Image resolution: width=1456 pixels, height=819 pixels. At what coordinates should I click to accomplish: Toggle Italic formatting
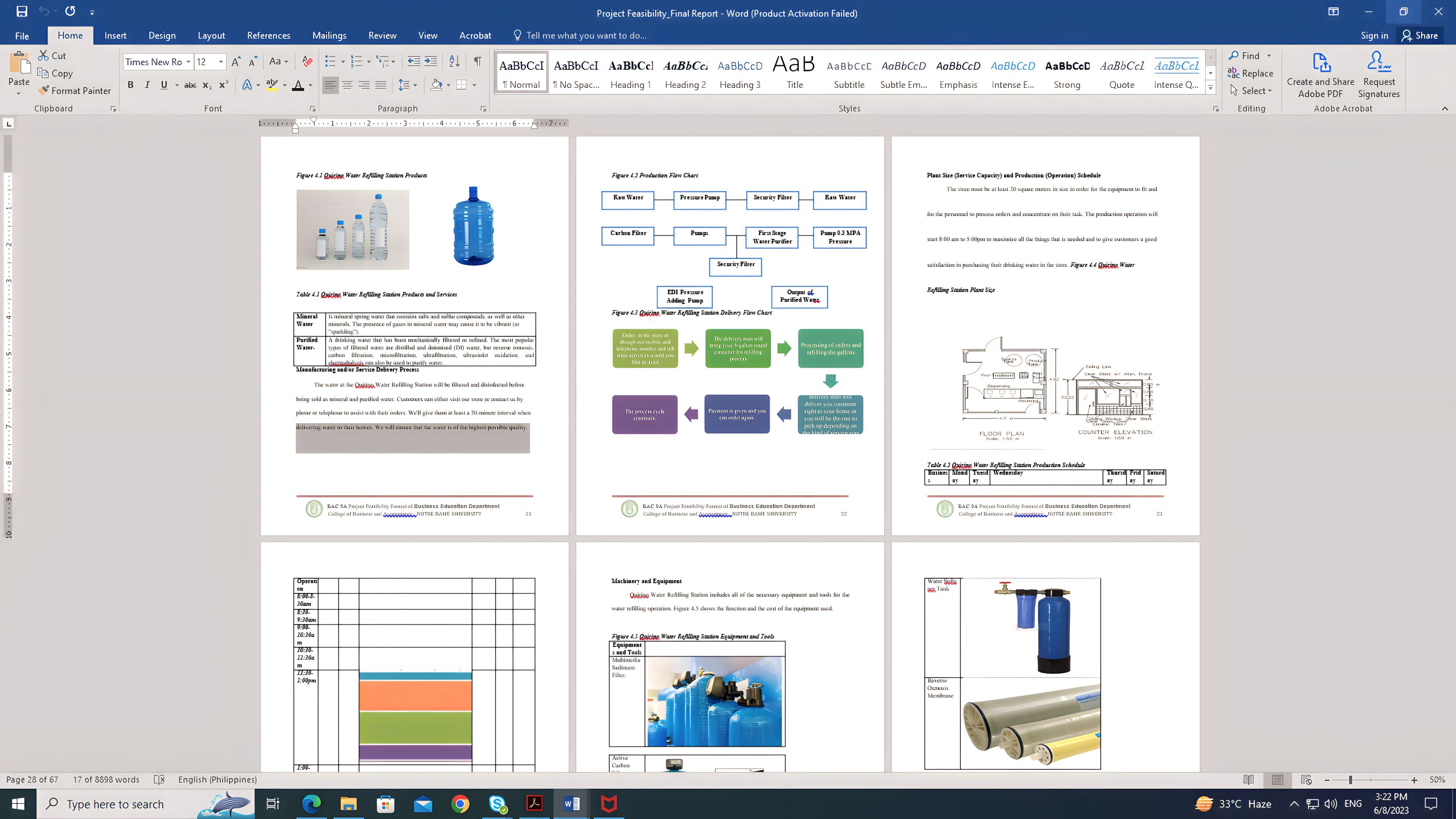(x=147, y=85)
